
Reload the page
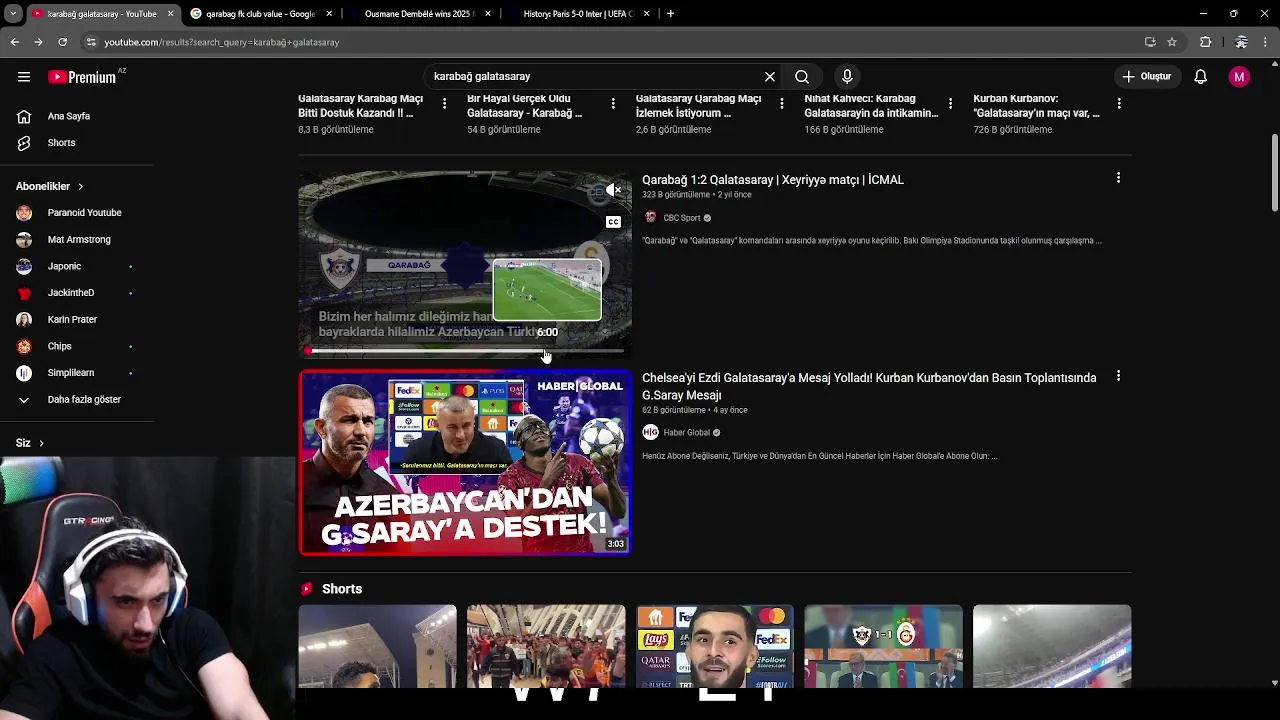click(62, 42)
